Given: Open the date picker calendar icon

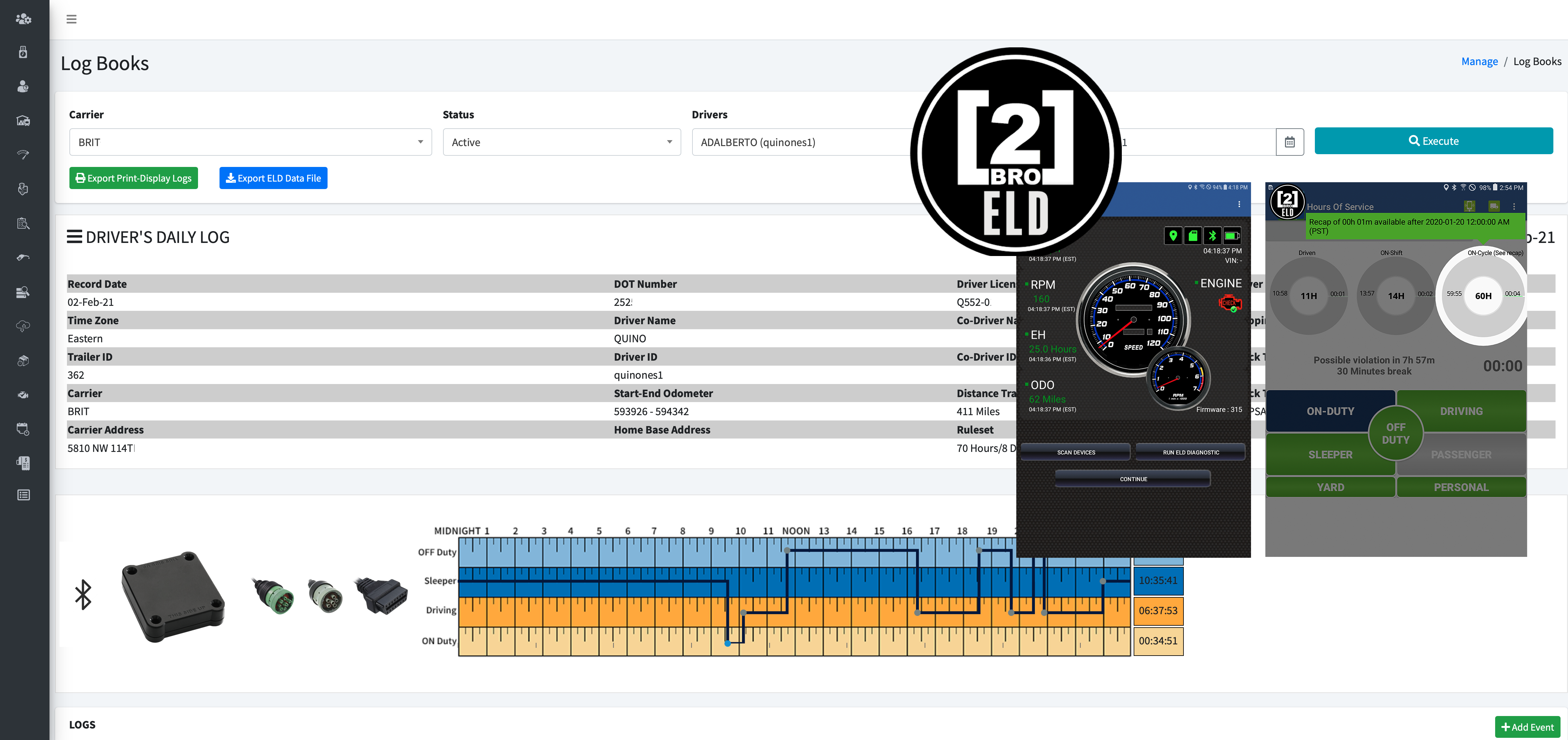Looking at the screenshot, I should point(1289,142).
